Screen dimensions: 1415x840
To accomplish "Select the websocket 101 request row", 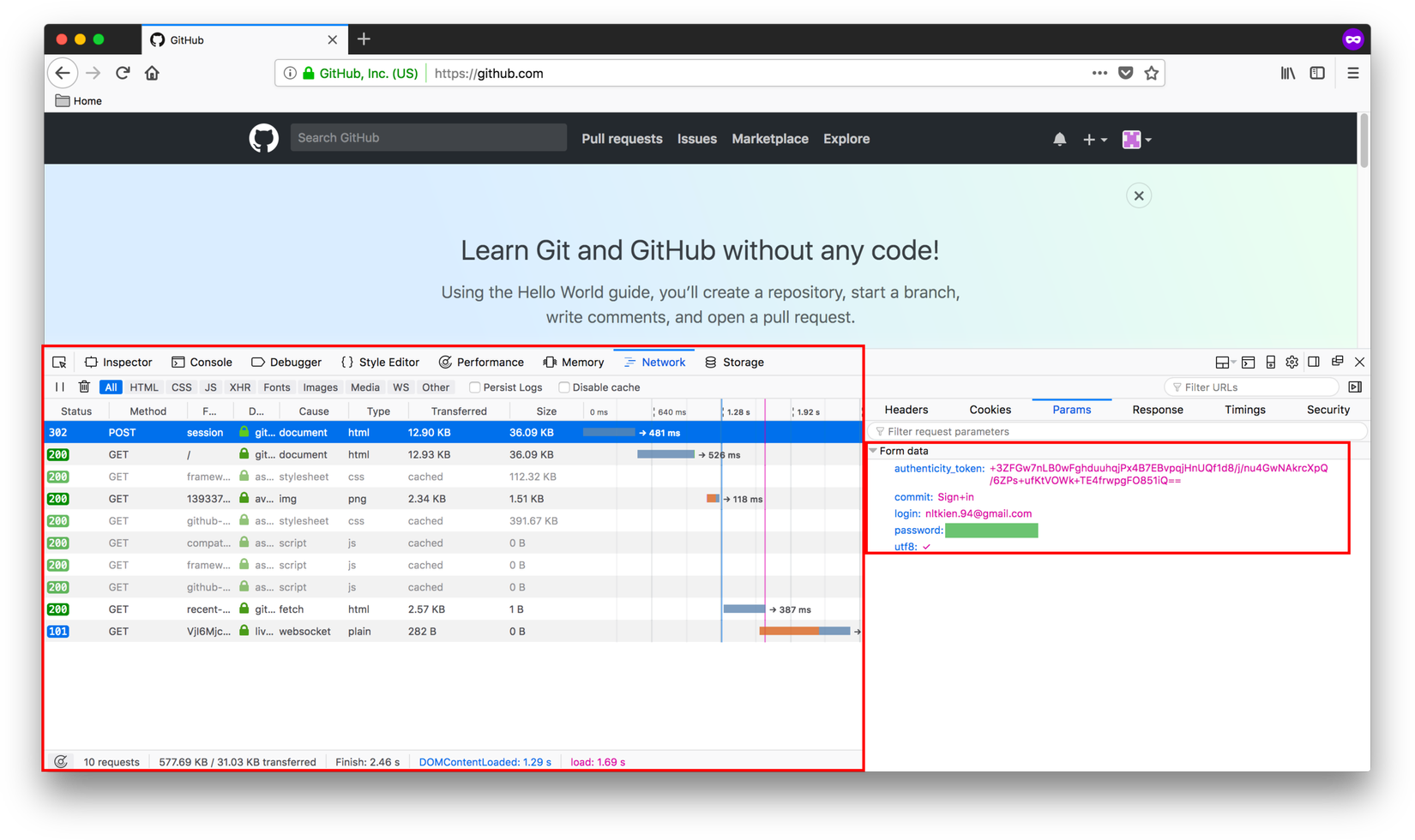I will [453, 632].
